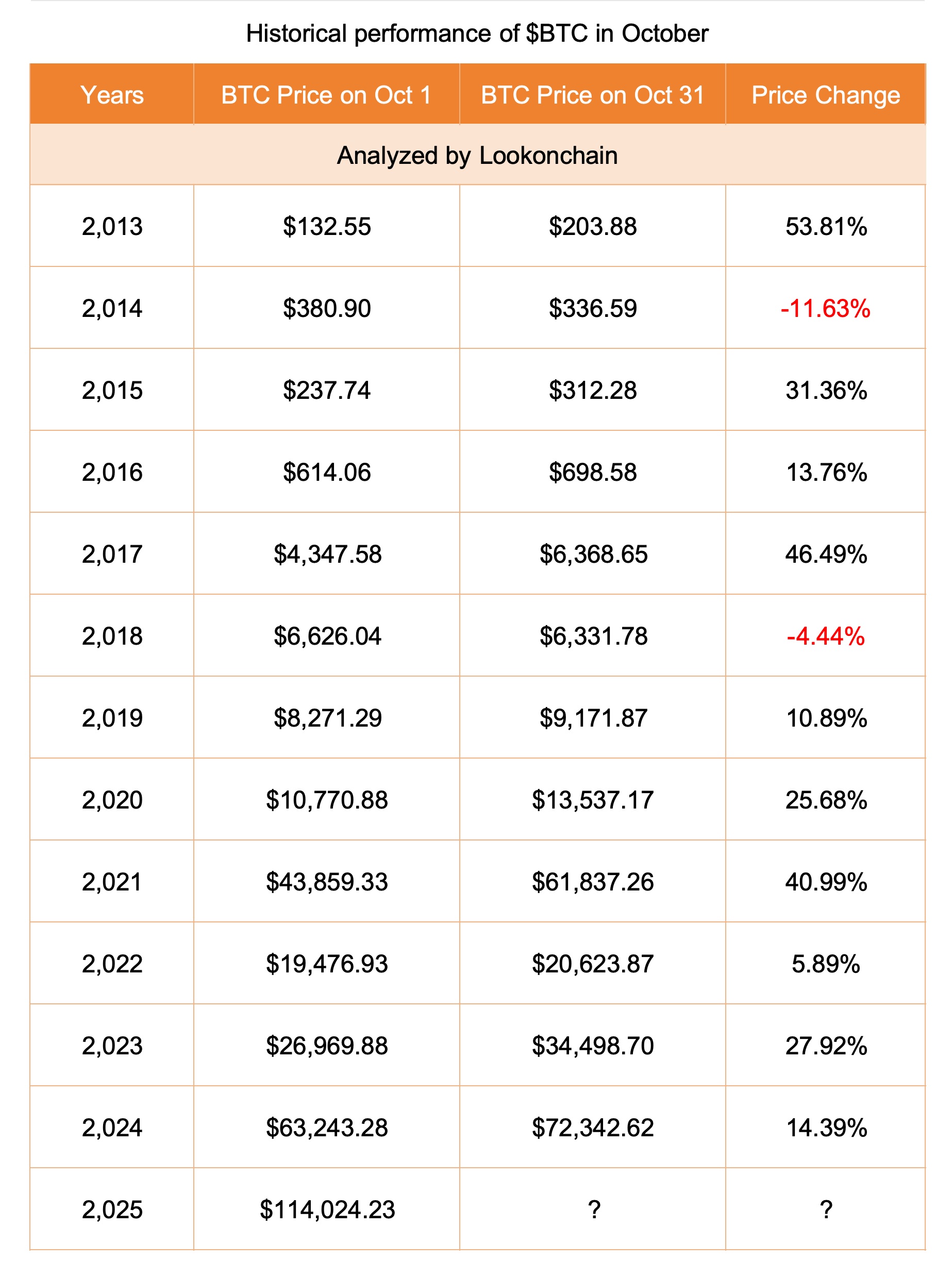The height and width of the screenshot is (1278, 952).
Task: Click the red -4.44% value
Action: [825, 636]
